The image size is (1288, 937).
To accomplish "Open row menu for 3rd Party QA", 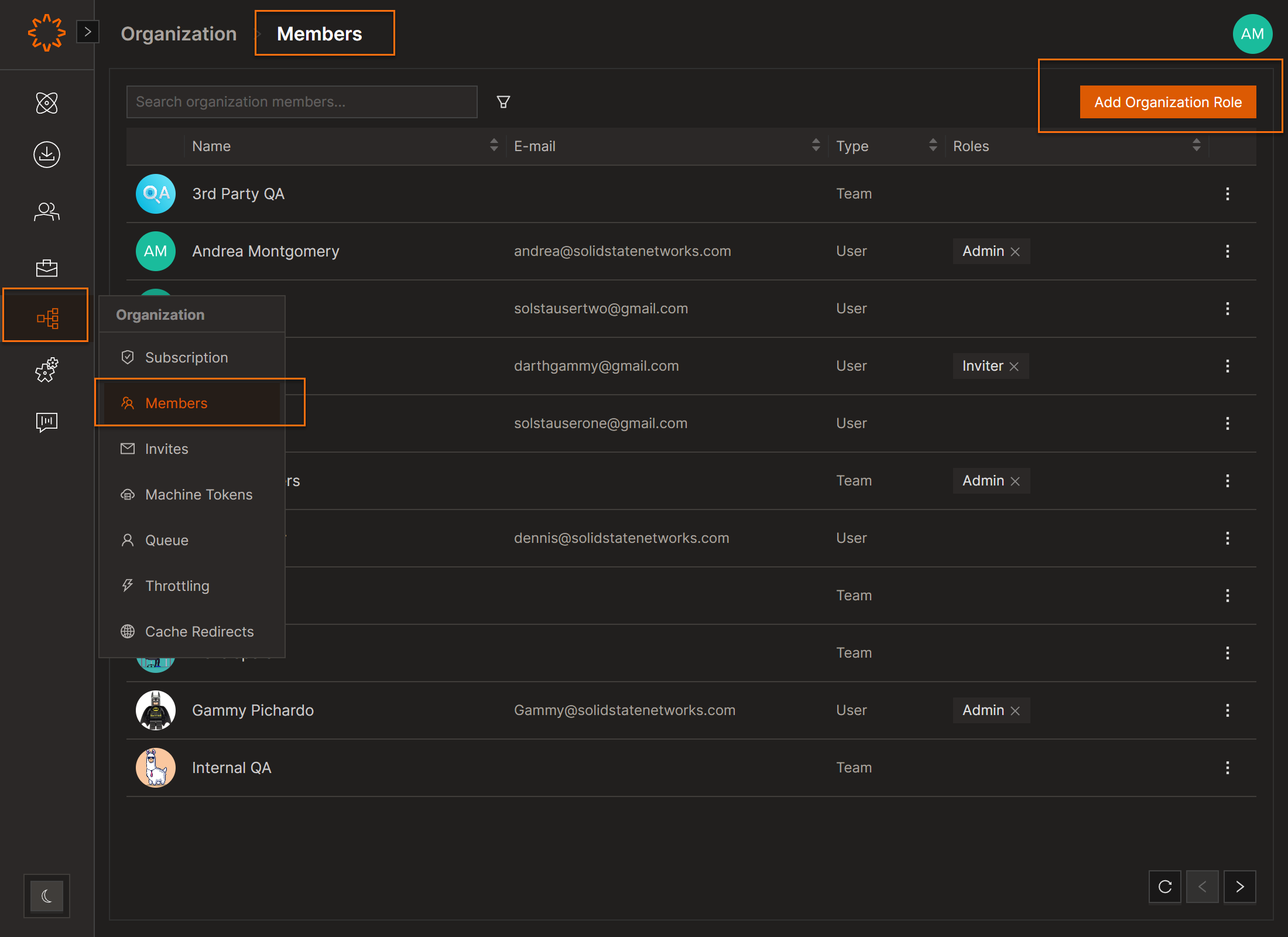I will point(1227,194).
